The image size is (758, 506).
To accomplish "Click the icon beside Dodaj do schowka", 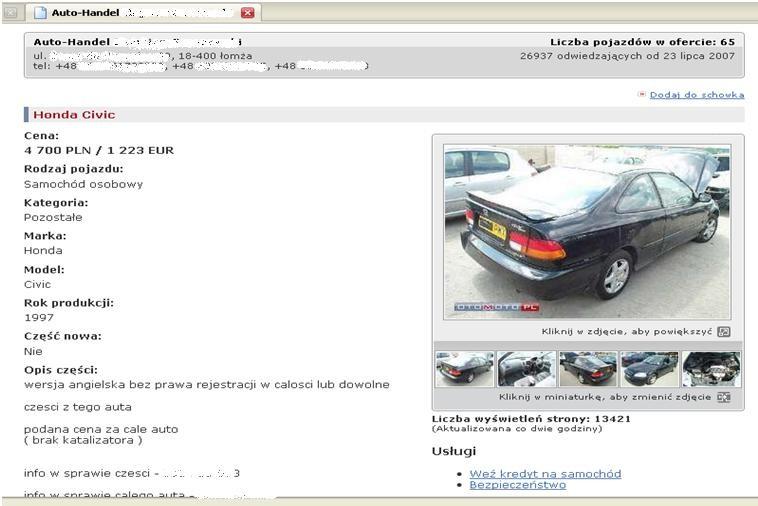I will click(x=642, y=94).
